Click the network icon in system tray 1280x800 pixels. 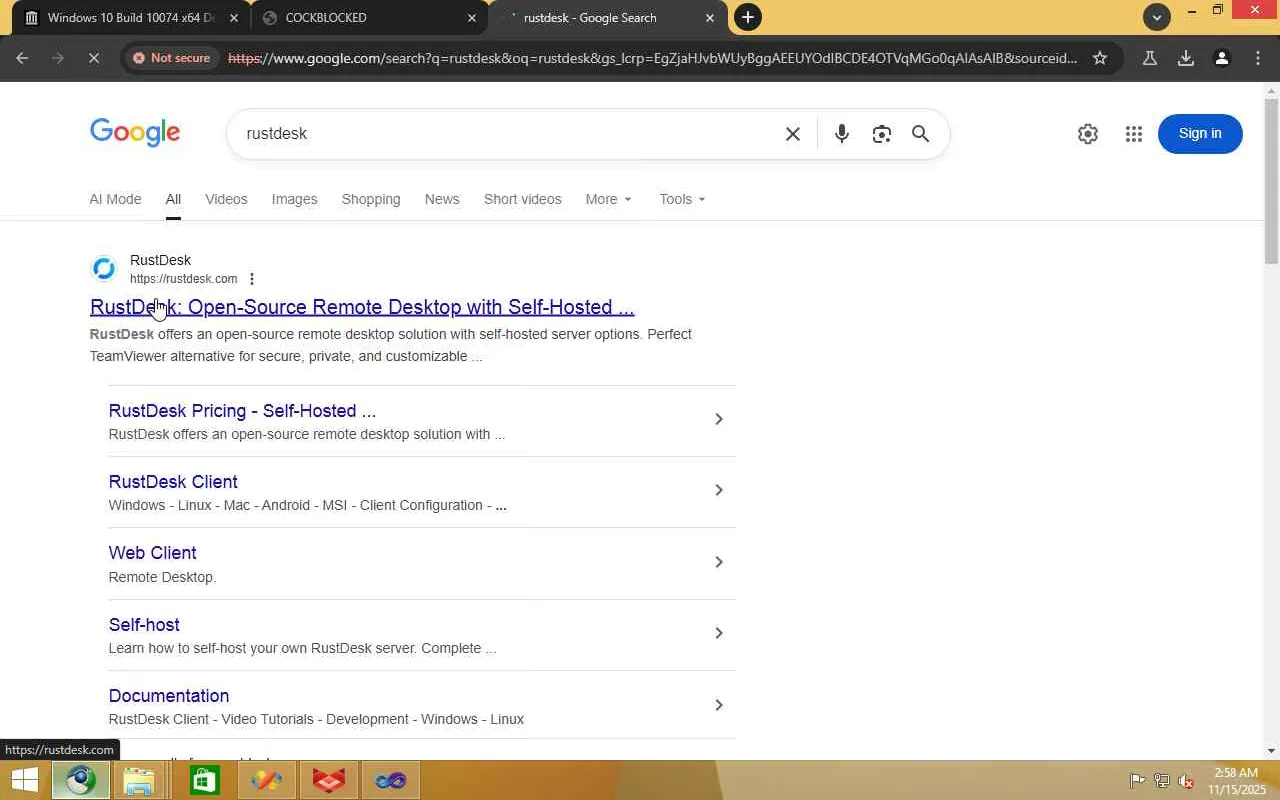1161,781
